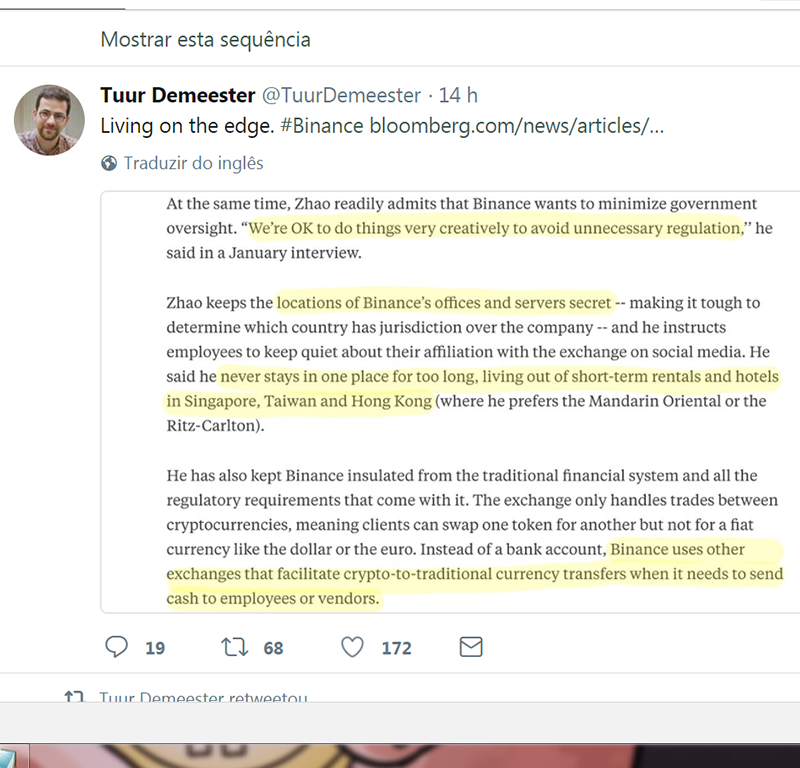The height and width of the screenshot is (768, 800).
Task: Click the 14 h timestamp
Action: point(458,95)
